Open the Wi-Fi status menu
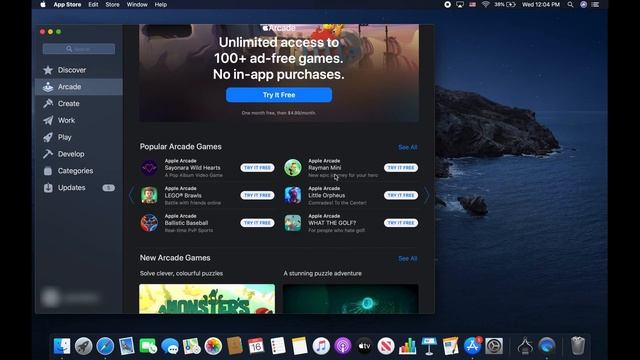The height and width of the screenshot is (360, 640). pyautogui.click(x=485, y=4)
